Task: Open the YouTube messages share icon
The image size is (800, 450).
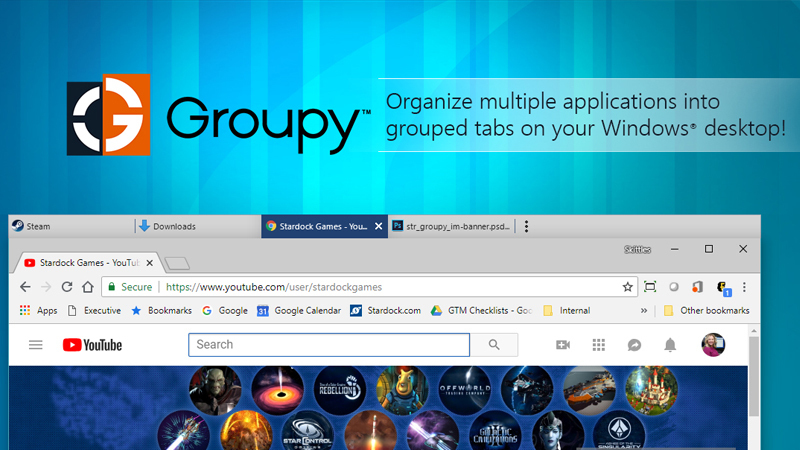Action: click(x=634, y=345)
